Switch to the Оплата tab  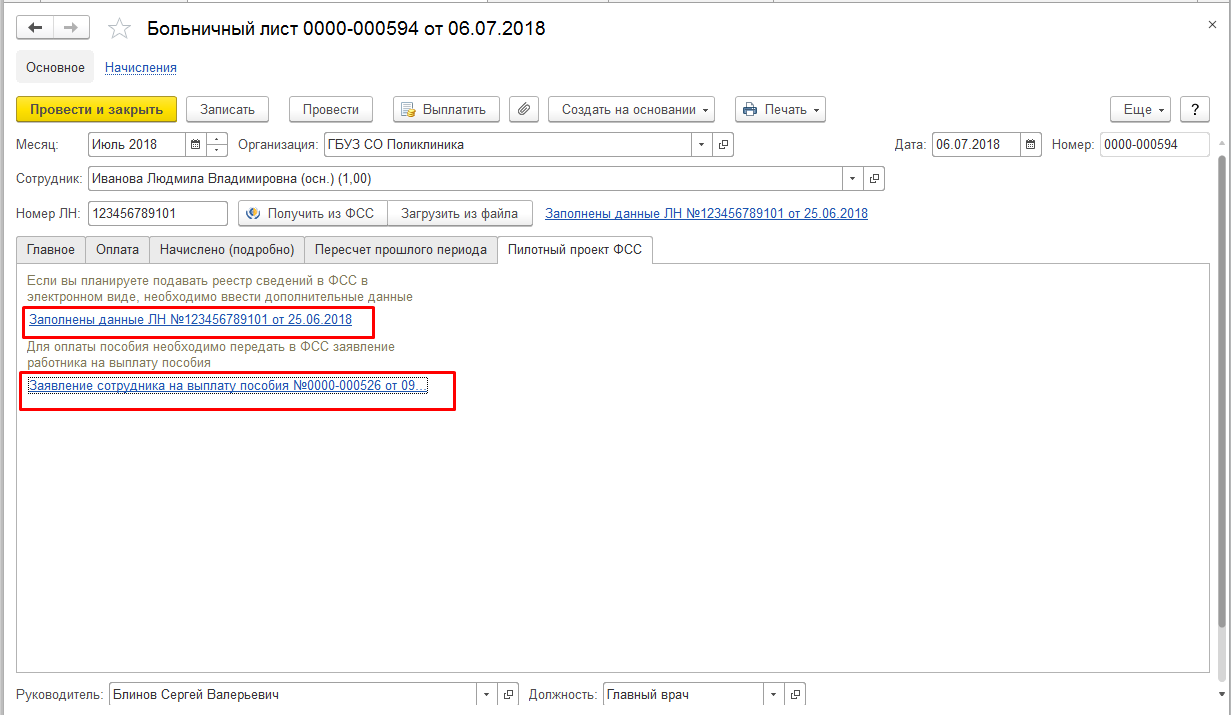coord(117,250)
